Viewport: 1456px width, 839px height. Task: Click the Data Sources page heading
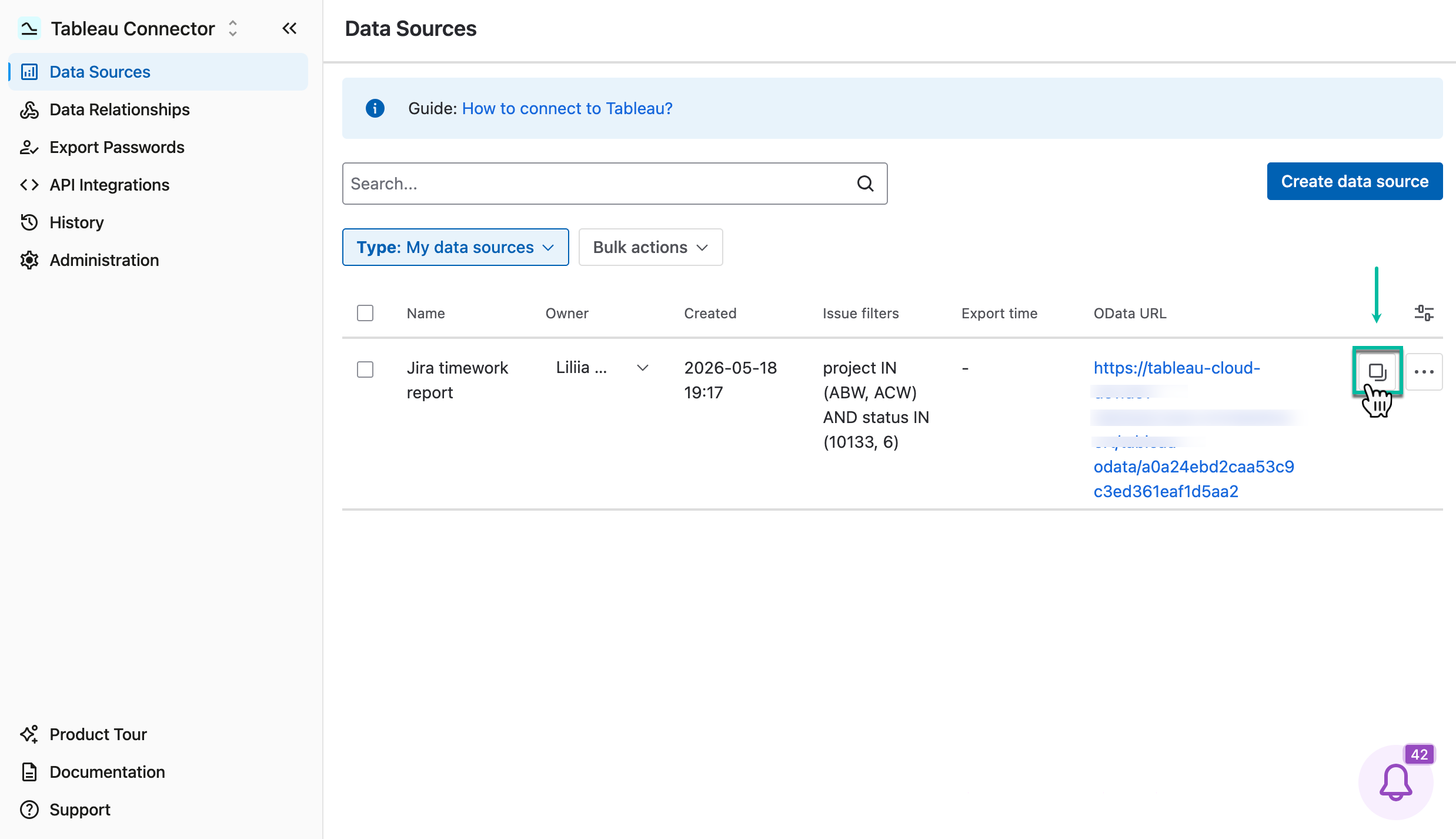(410, 28)
